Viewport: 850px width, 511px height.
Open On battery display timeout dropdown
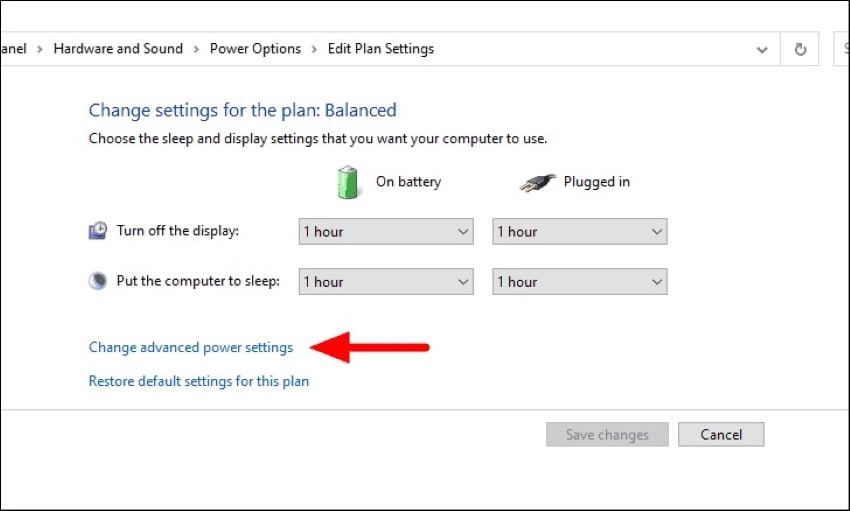coord(386,232)
